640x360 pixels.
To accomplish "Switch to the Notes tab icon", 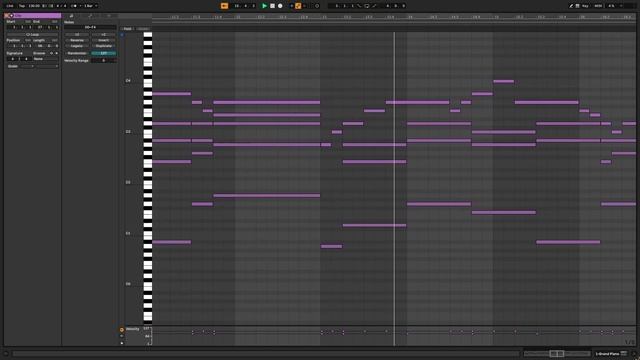I will (71, 16).
